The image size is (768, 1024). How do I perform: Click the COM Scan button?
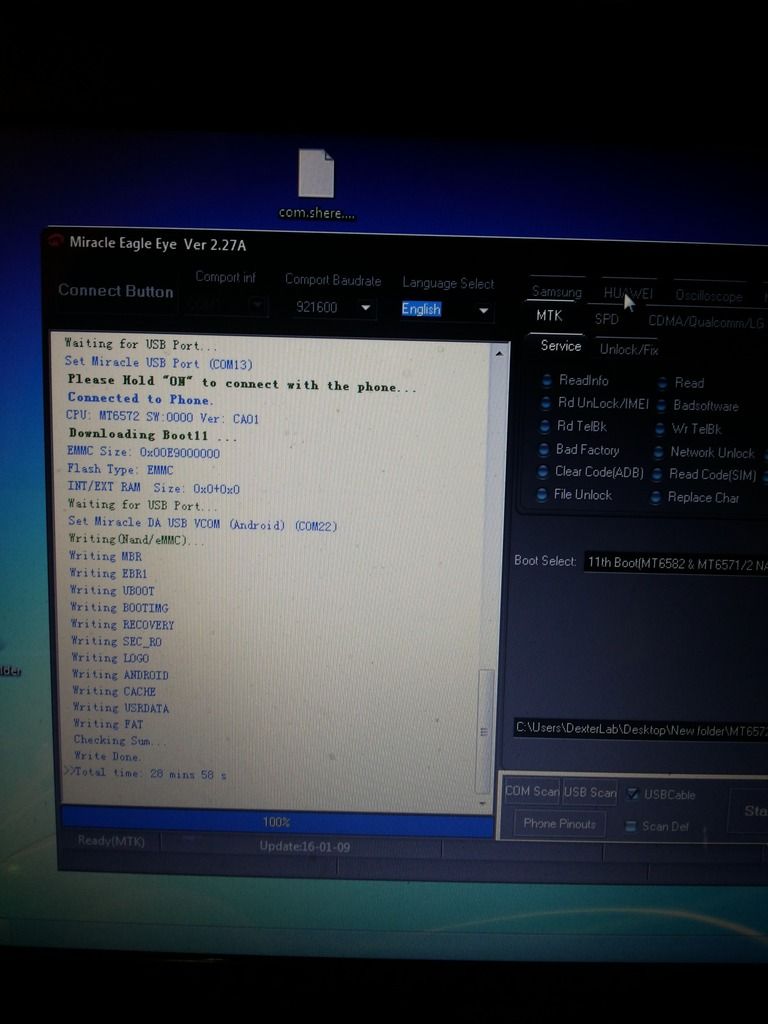[532, 791]
